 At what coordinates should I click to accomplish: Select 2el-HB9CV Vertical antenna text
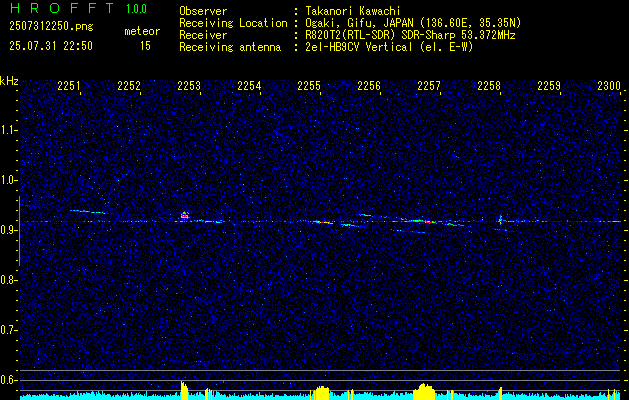pos(389,47)
